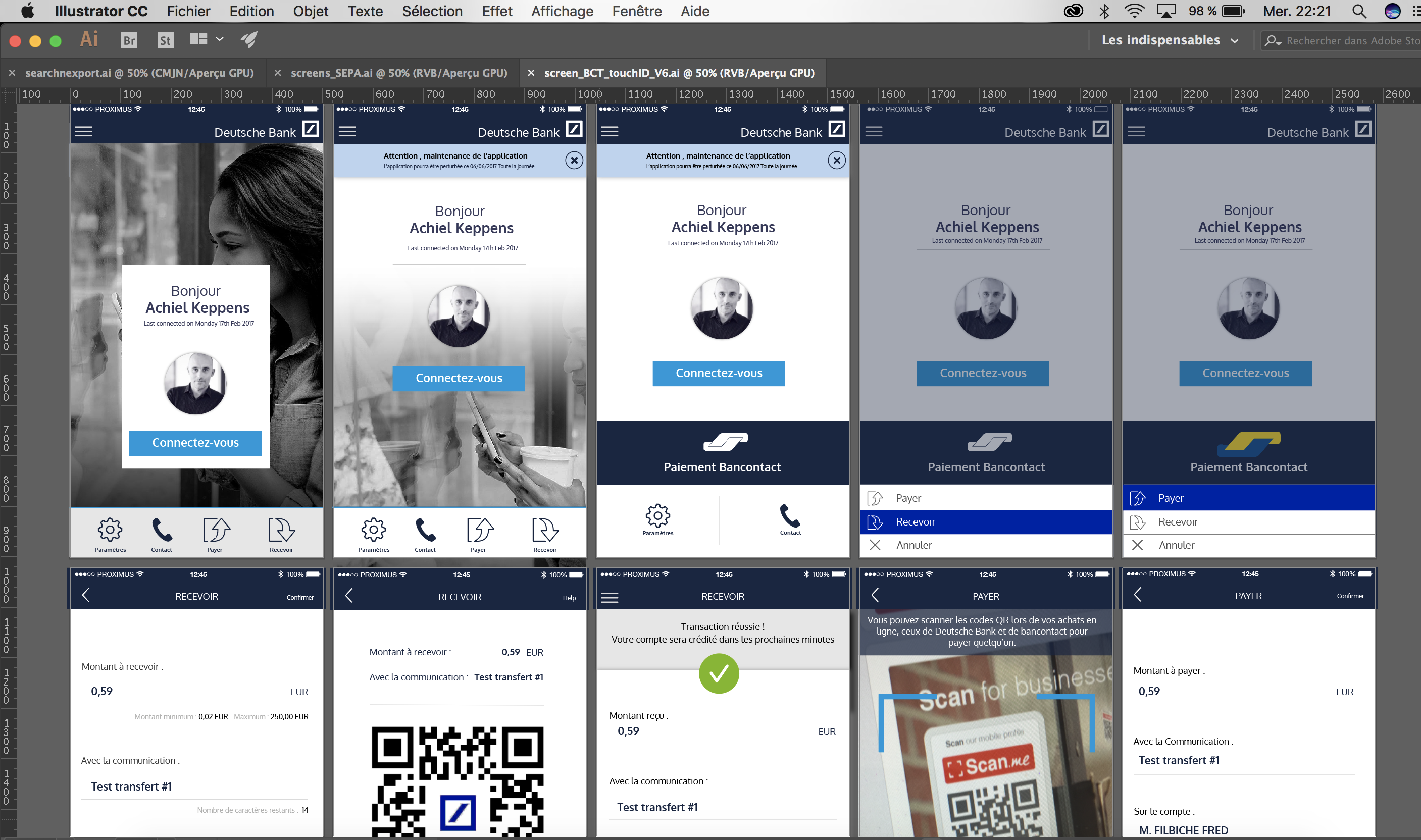Click the Creative Cloud menu bar icon
1421x840 pixels.
[1073, 11]
